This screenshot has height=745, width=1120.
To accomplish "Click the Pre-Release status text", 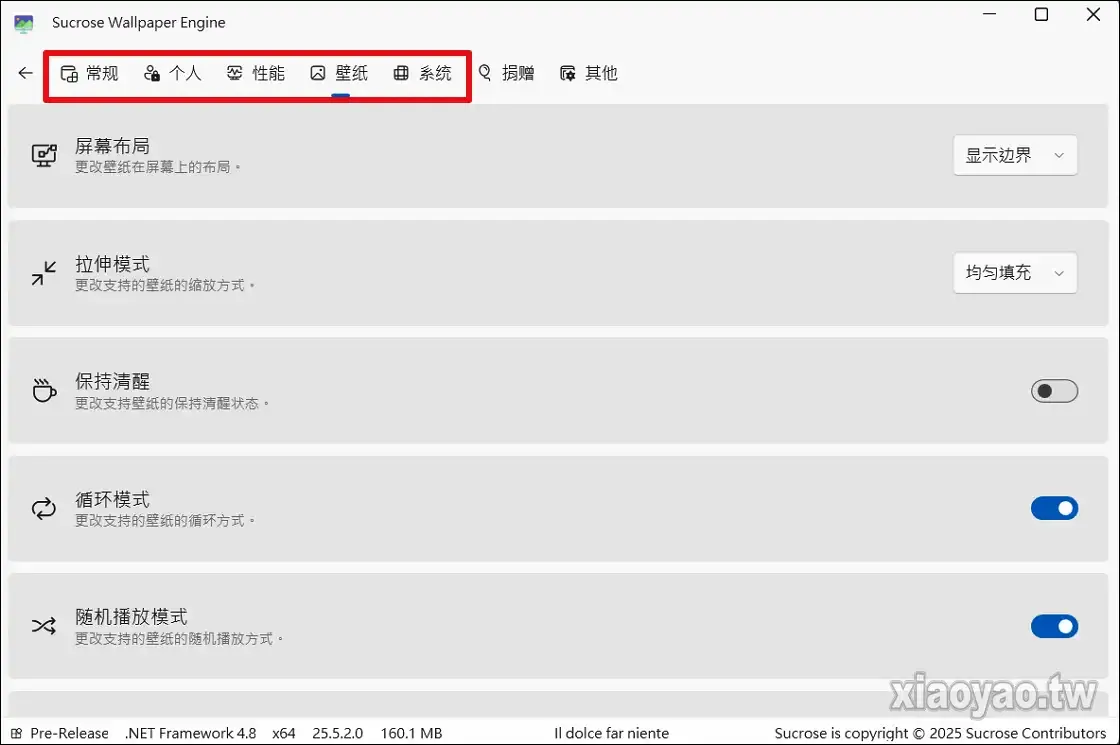I will [69, 734].
